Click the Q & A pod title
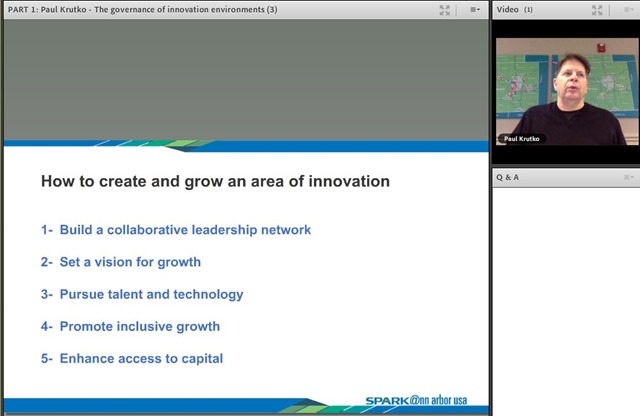The image size is (640, 416). (507, 177)
